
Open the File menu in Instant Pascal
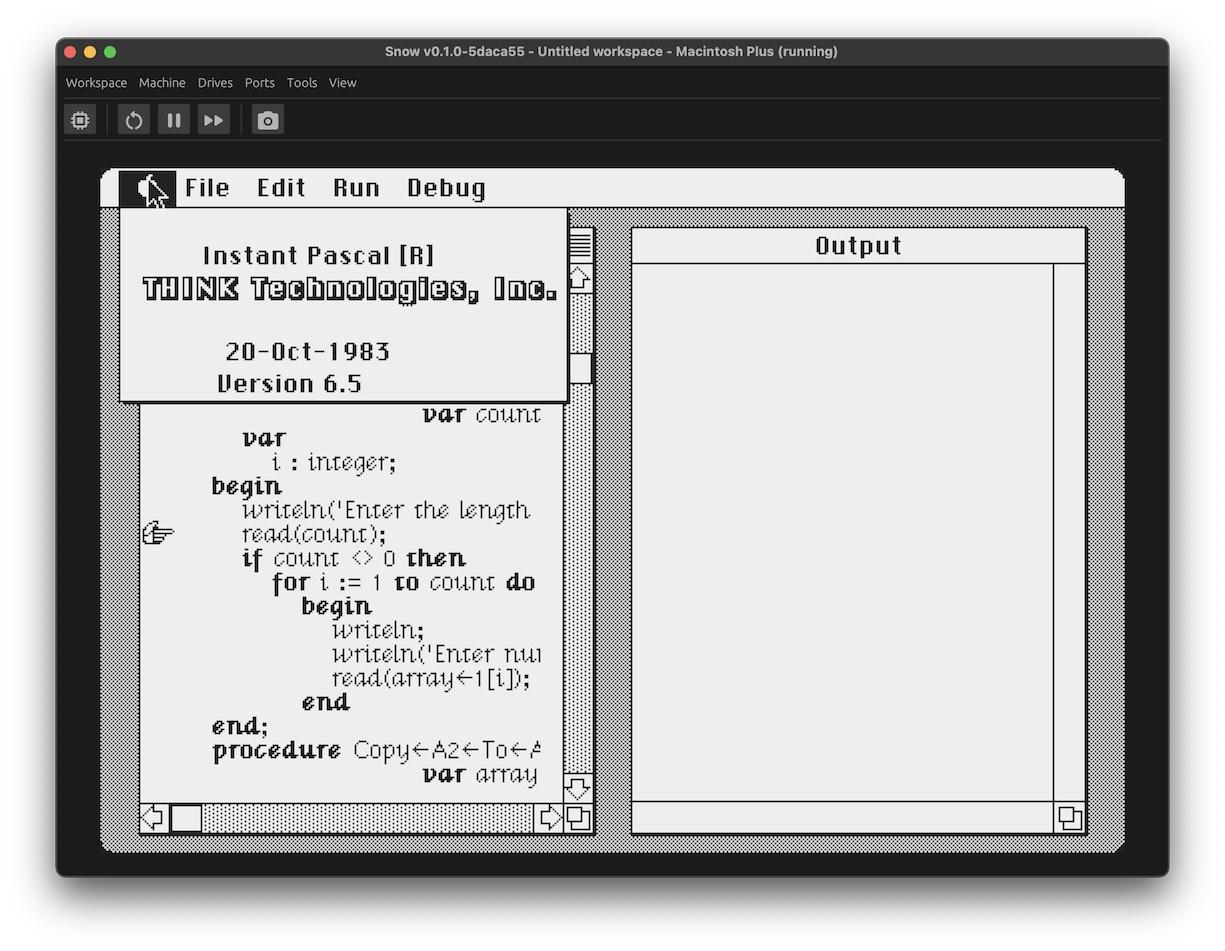[x=207, y=188]
